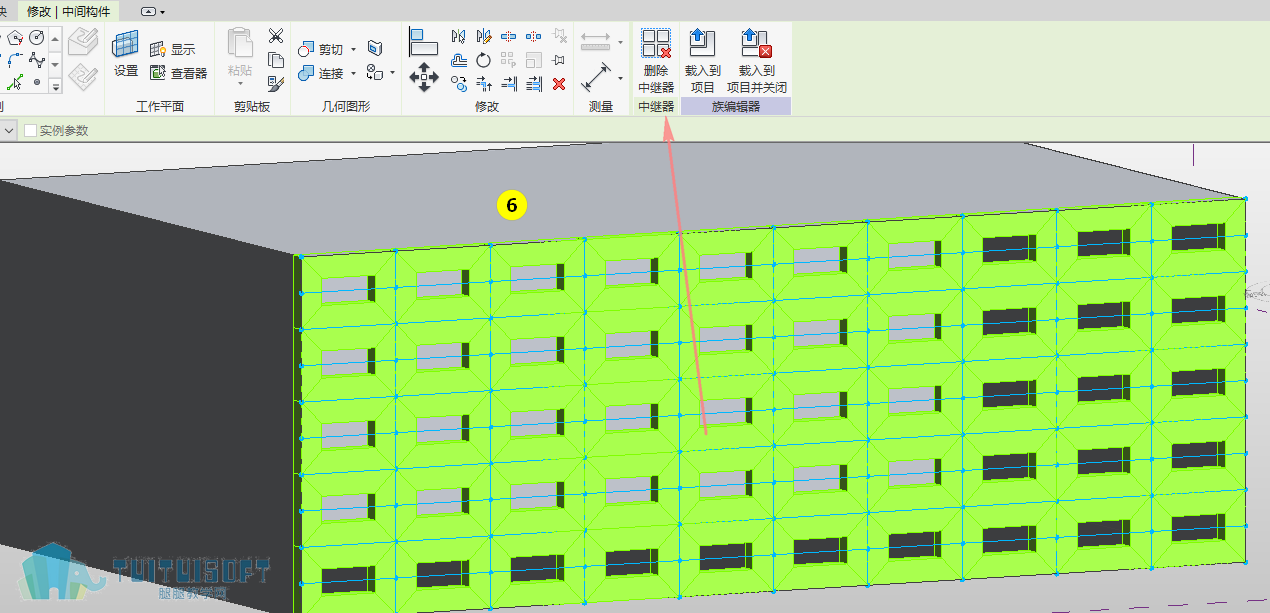Select the Move tool with four arrows
This screenshot has width=1270, height=613.
click(x=424, y=76)
